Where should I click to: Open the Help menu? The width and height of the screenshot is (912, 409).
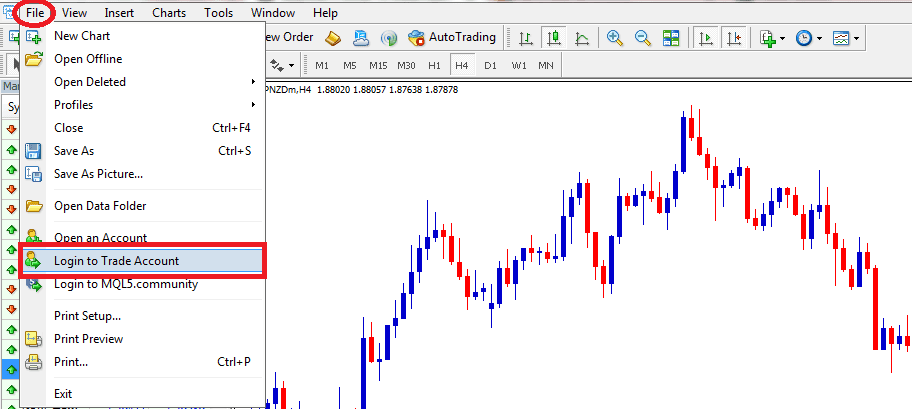pyautogui.click(x=325, y=12)
